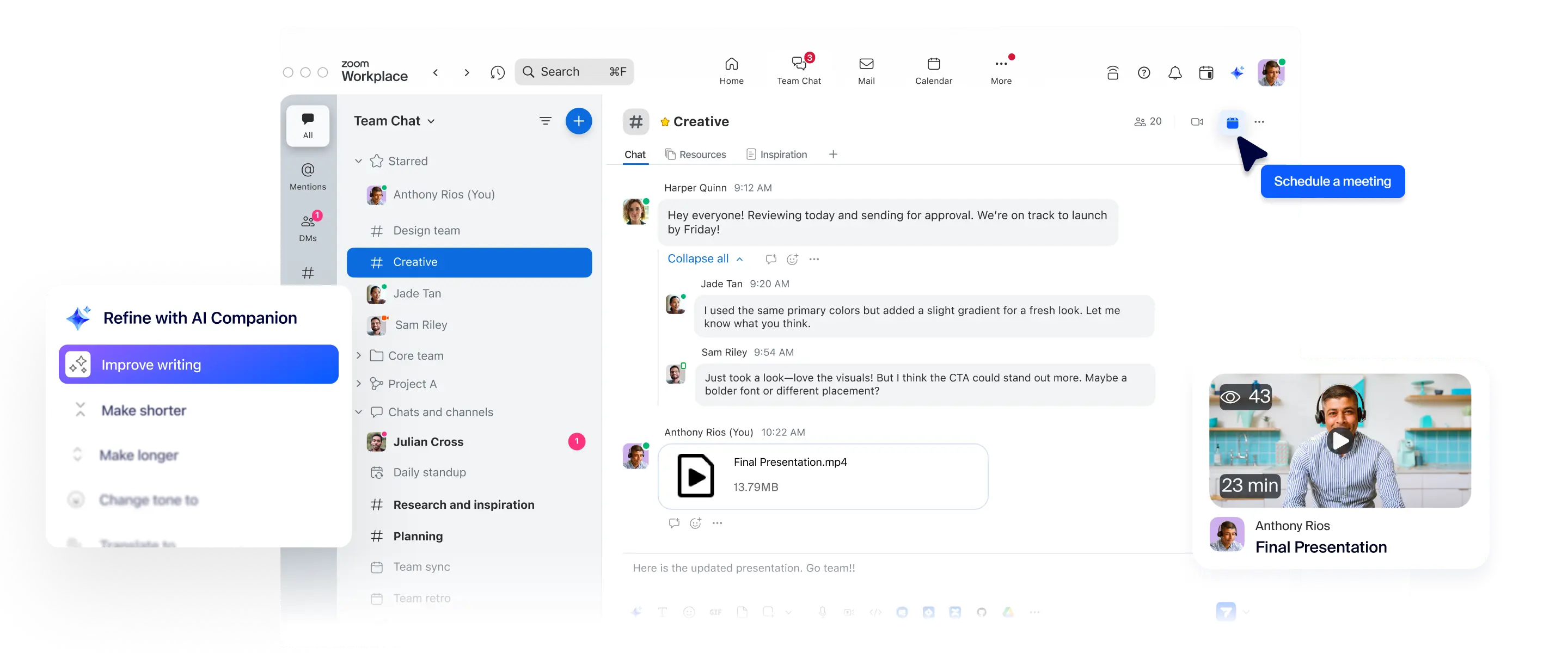Open AI Companion sparkle icon in top bar
1568x653 pixels.
1236,73
